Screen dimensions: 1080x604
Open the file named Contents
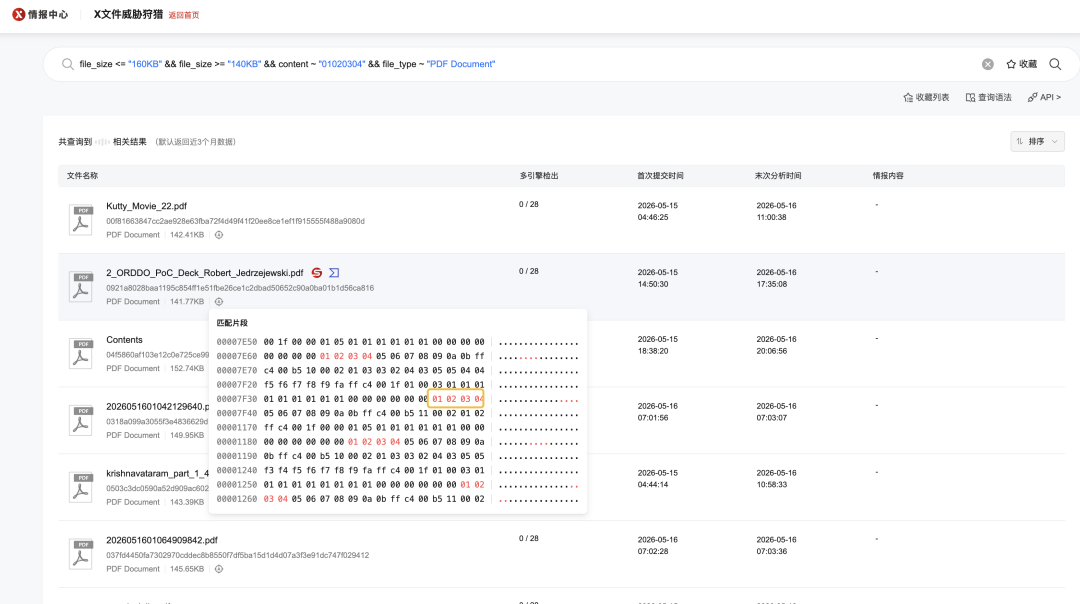pyautogui.click(x=124, y=340)
